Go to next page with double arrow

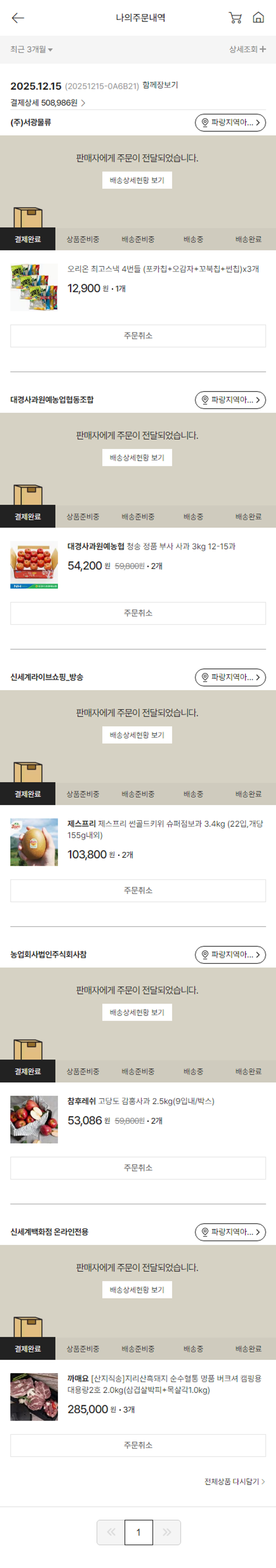167,1532
